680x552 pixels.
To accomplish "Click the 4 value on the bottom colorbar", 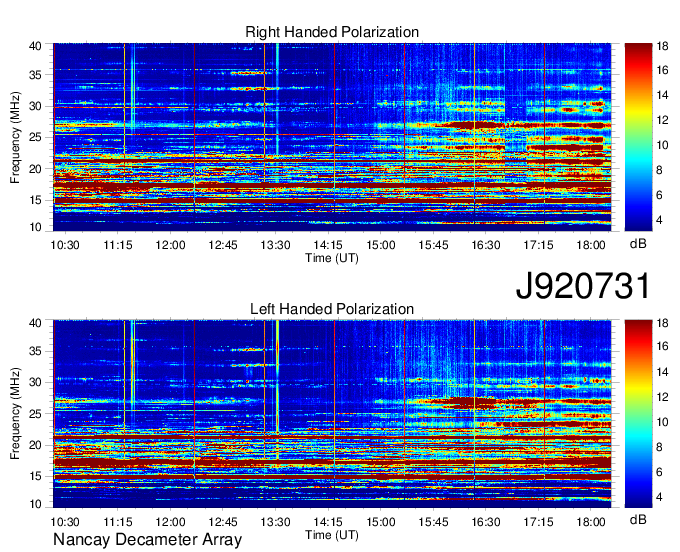I will click(x=659, y=497).
